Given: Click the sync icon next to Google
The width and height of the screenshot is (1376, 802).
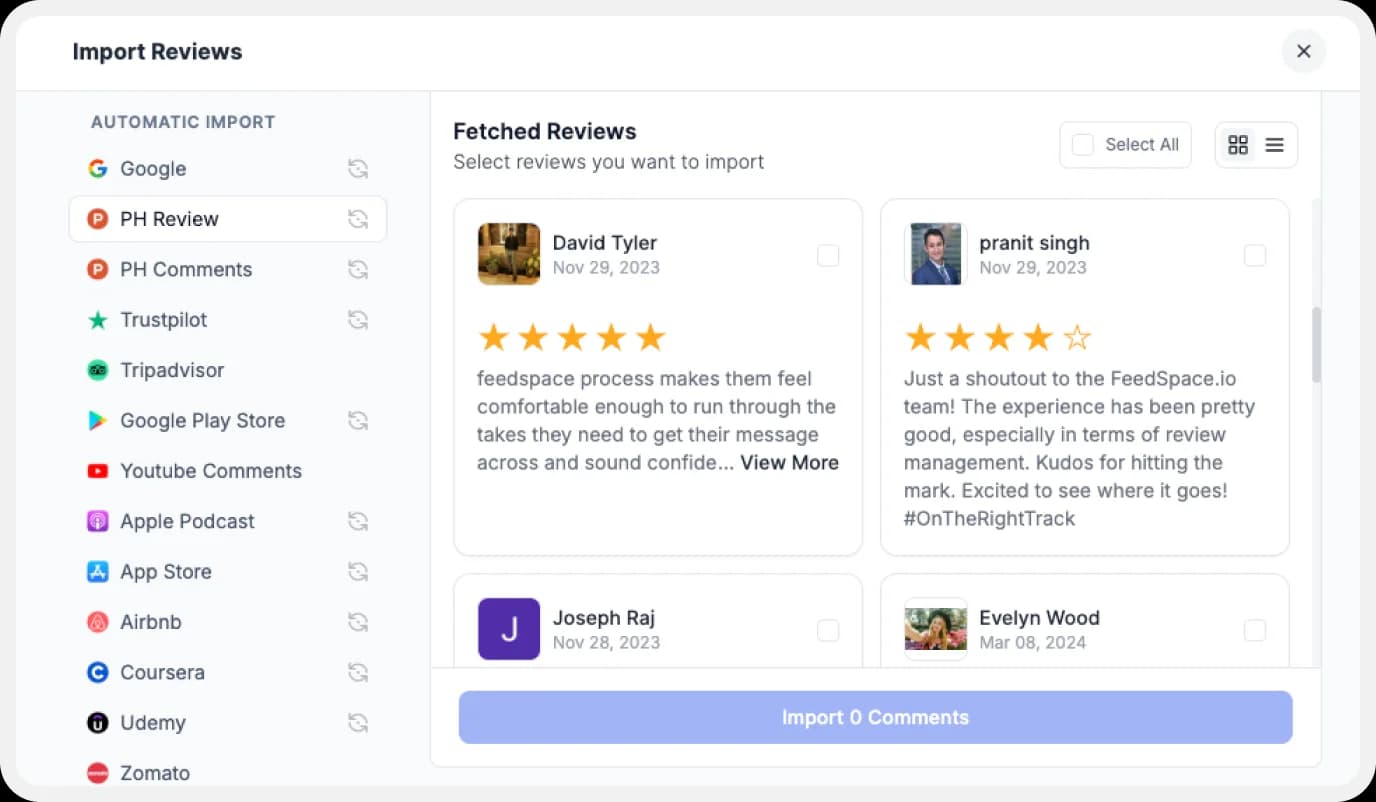Looking at the screenshot, I should coord(358,169).
